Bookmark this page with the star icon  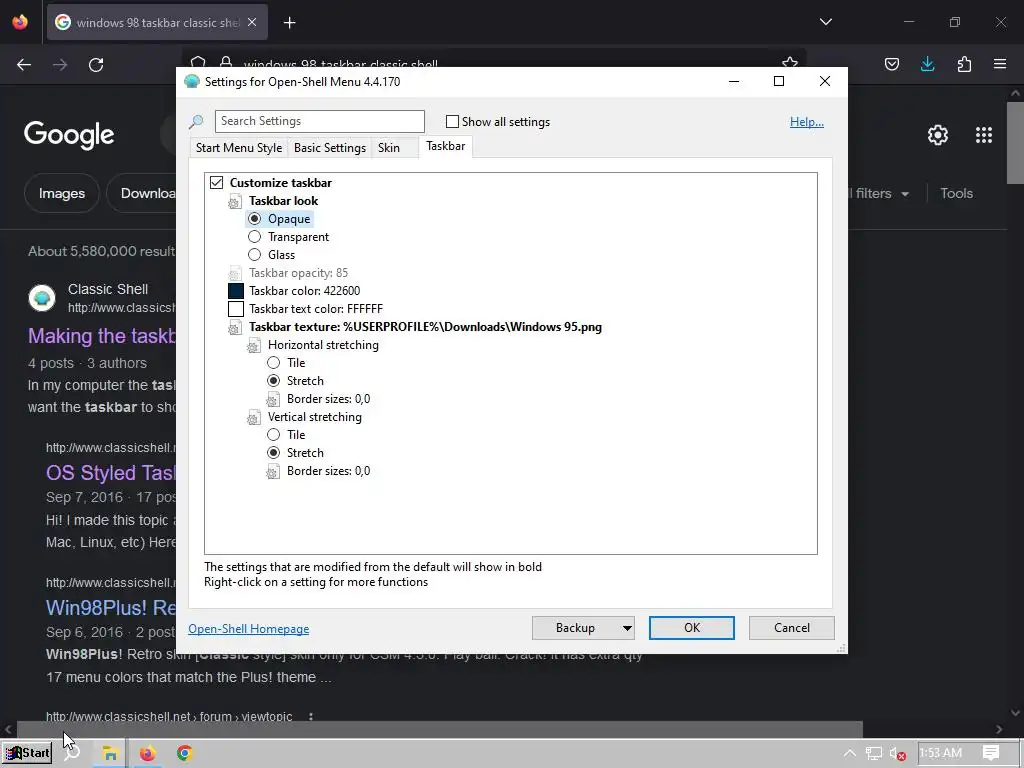tap(790, 63)
